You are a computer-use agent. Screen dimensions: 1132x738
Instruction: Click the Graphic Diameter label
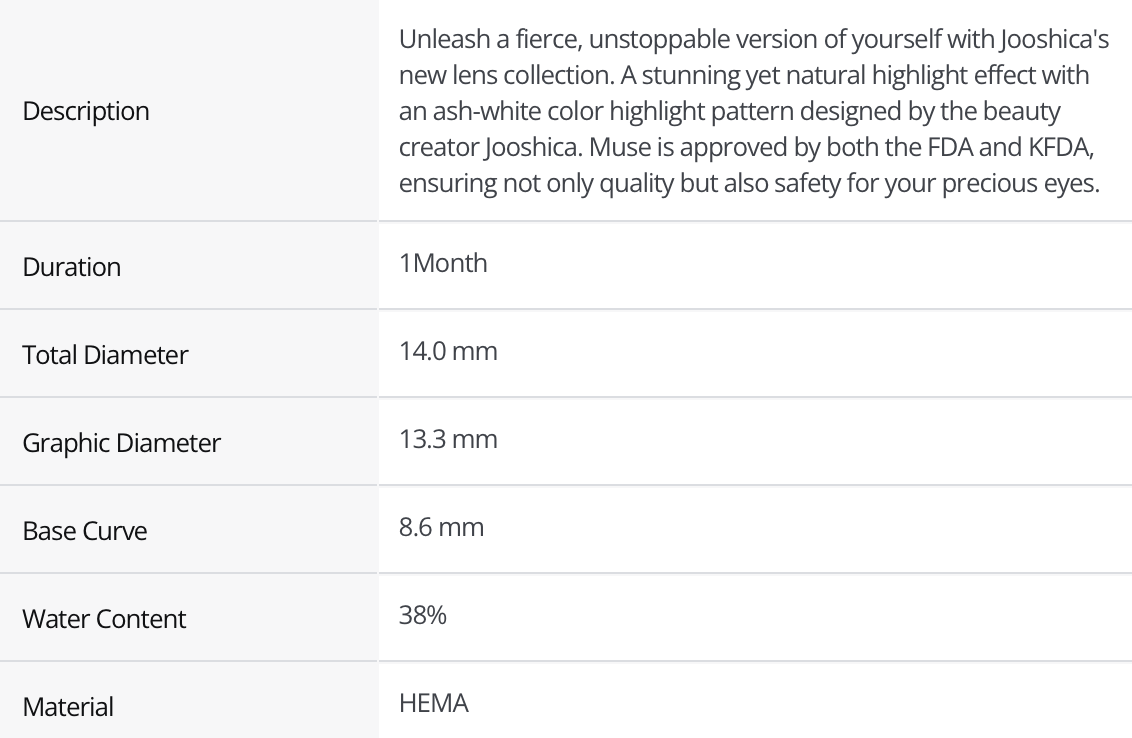point(122,442)
